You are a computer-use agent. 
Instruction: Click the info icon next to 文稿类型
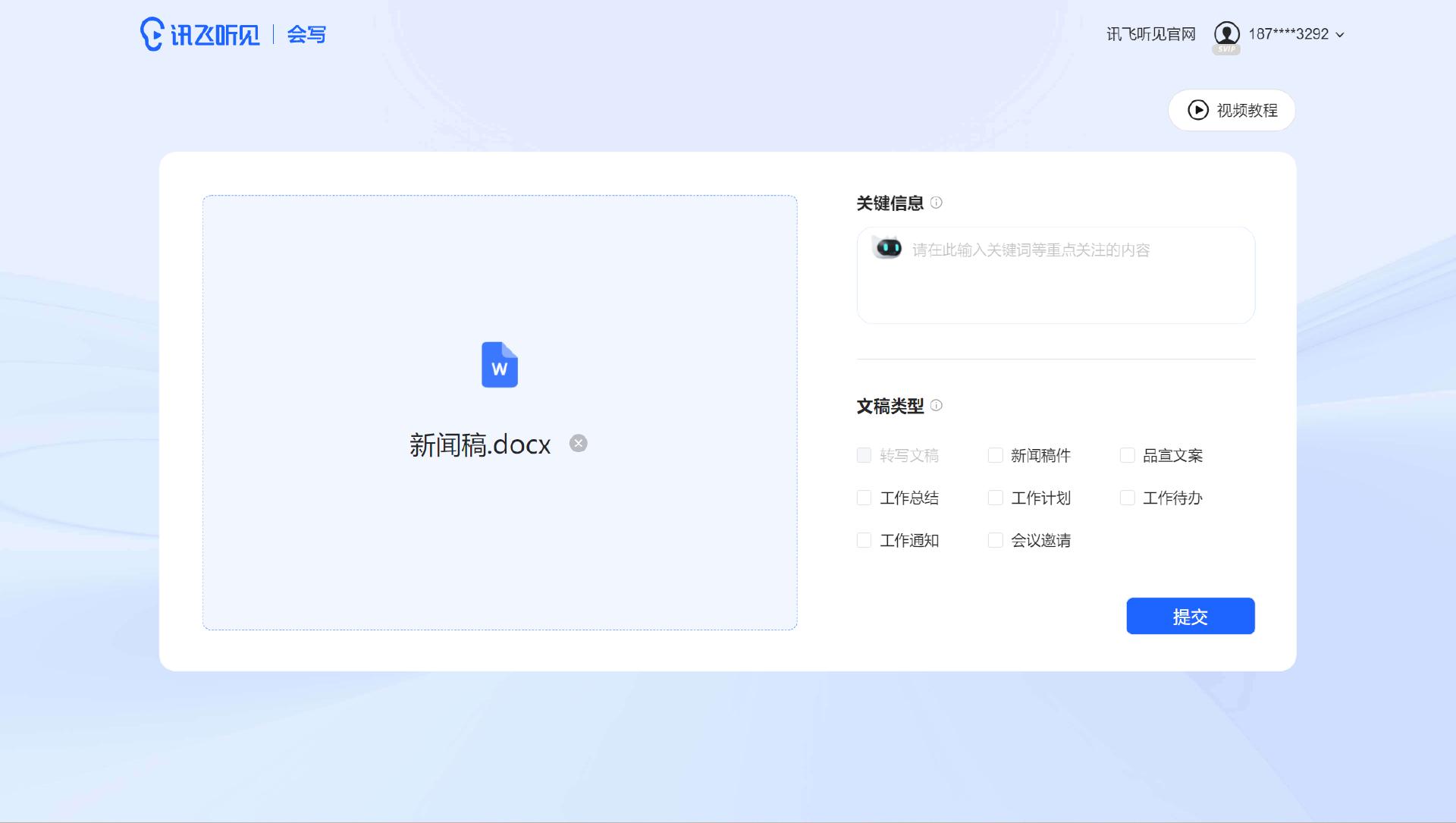click(x=937, y=407)
